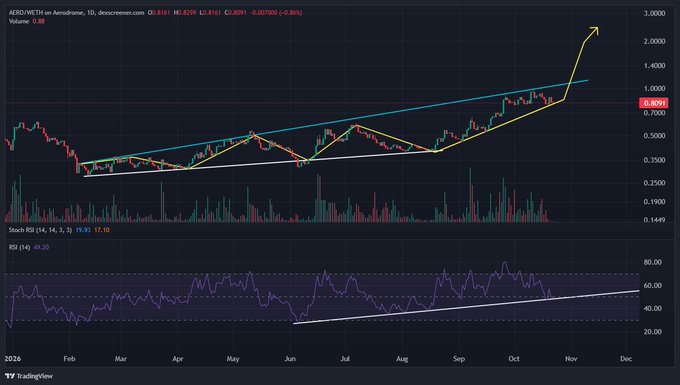Click the 0.7000 price axis label
This screenshot has width=680, height=385.
click(x=654, y=113)
